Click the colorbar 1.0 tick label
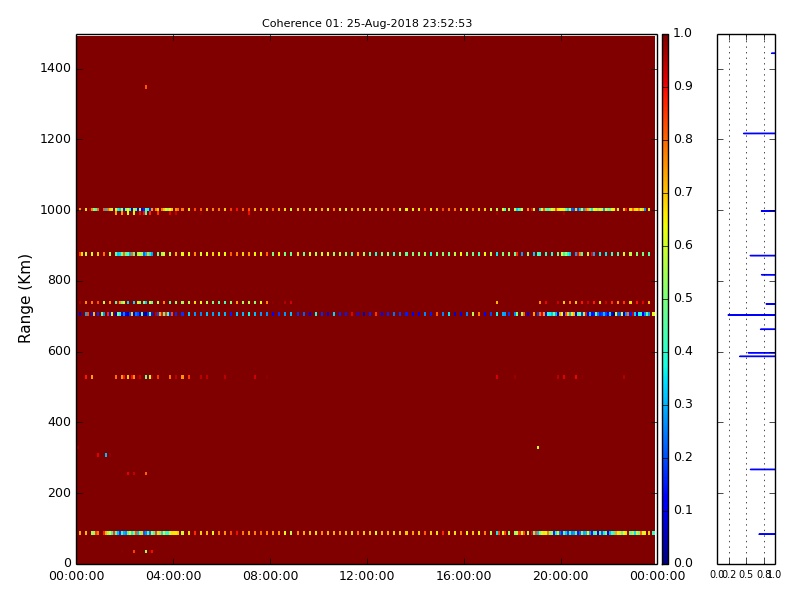 coord(683,33)
